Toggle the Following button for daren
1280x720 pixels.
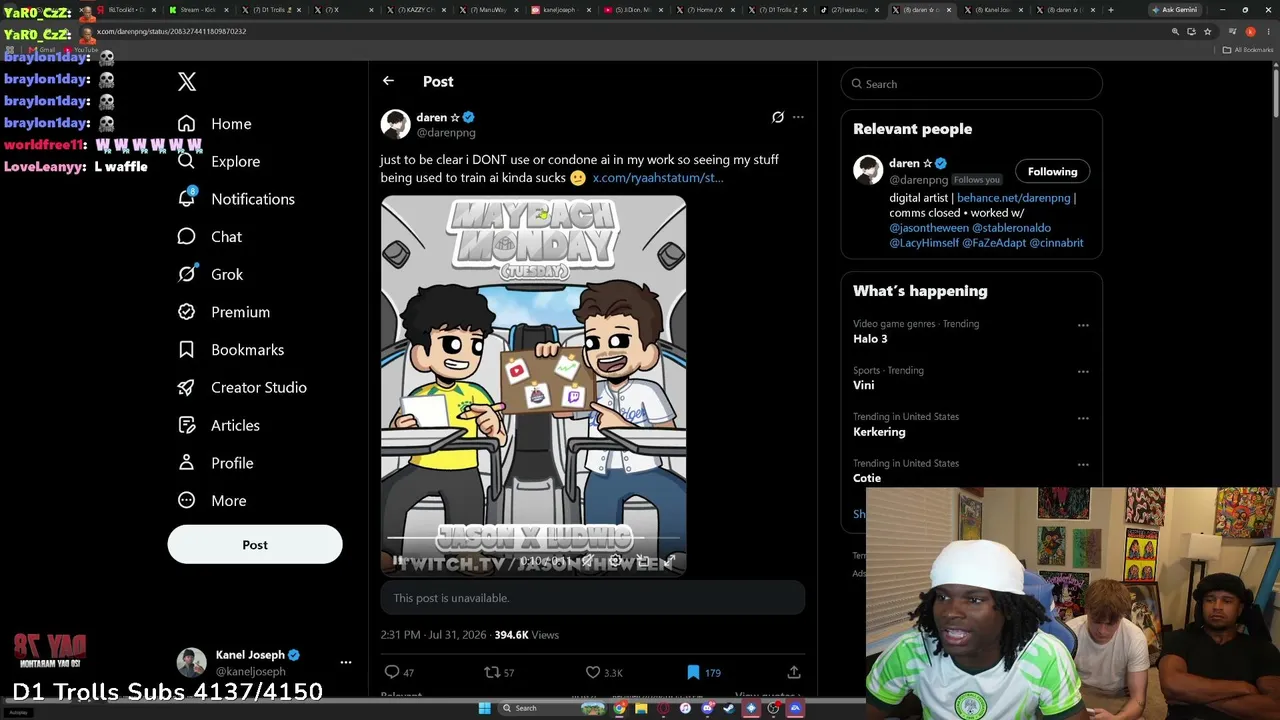coord(1052,172)
